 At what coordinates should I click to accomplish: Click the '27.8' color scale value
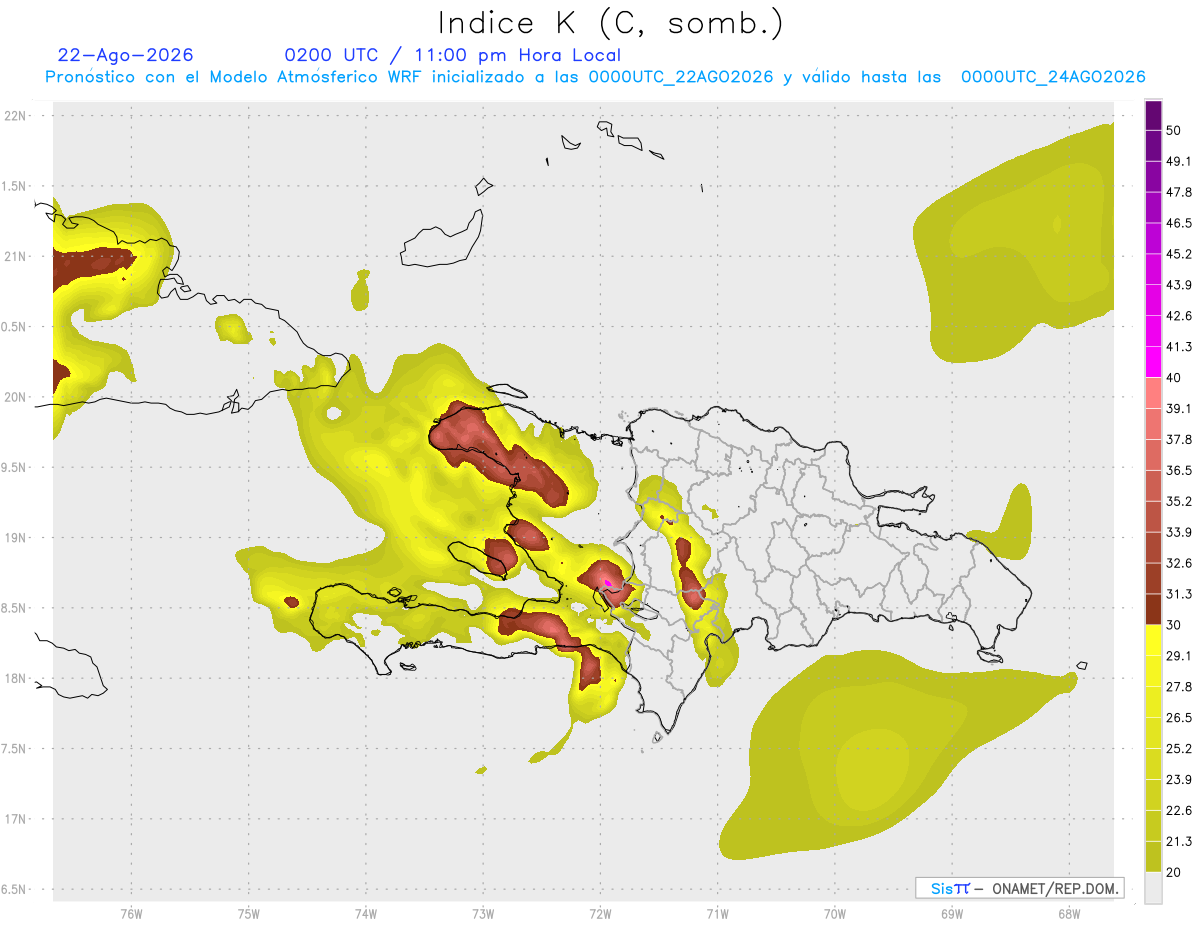click(x=1179, y=687)
